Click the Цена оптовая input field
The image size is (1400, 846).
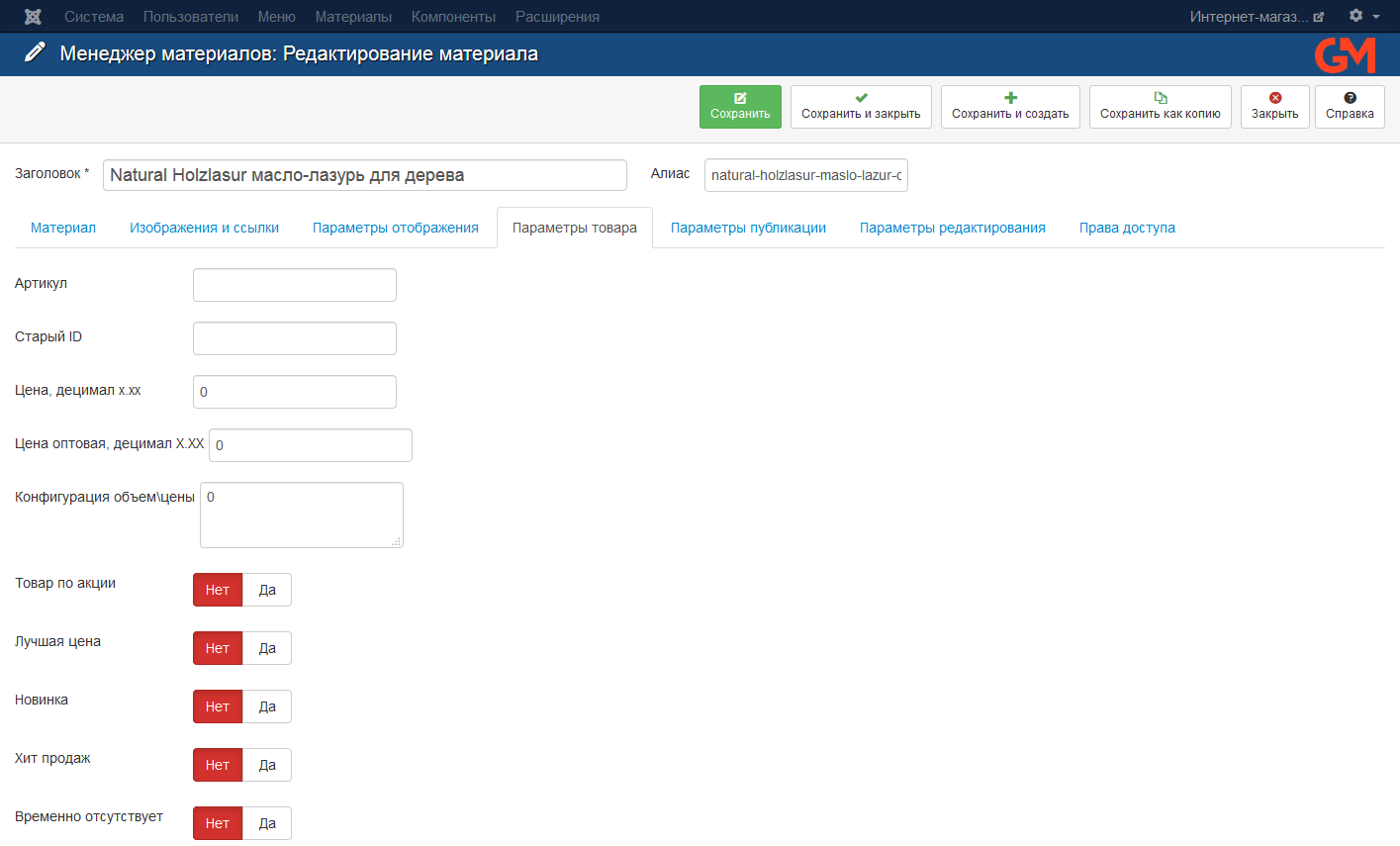click(311, 445)
